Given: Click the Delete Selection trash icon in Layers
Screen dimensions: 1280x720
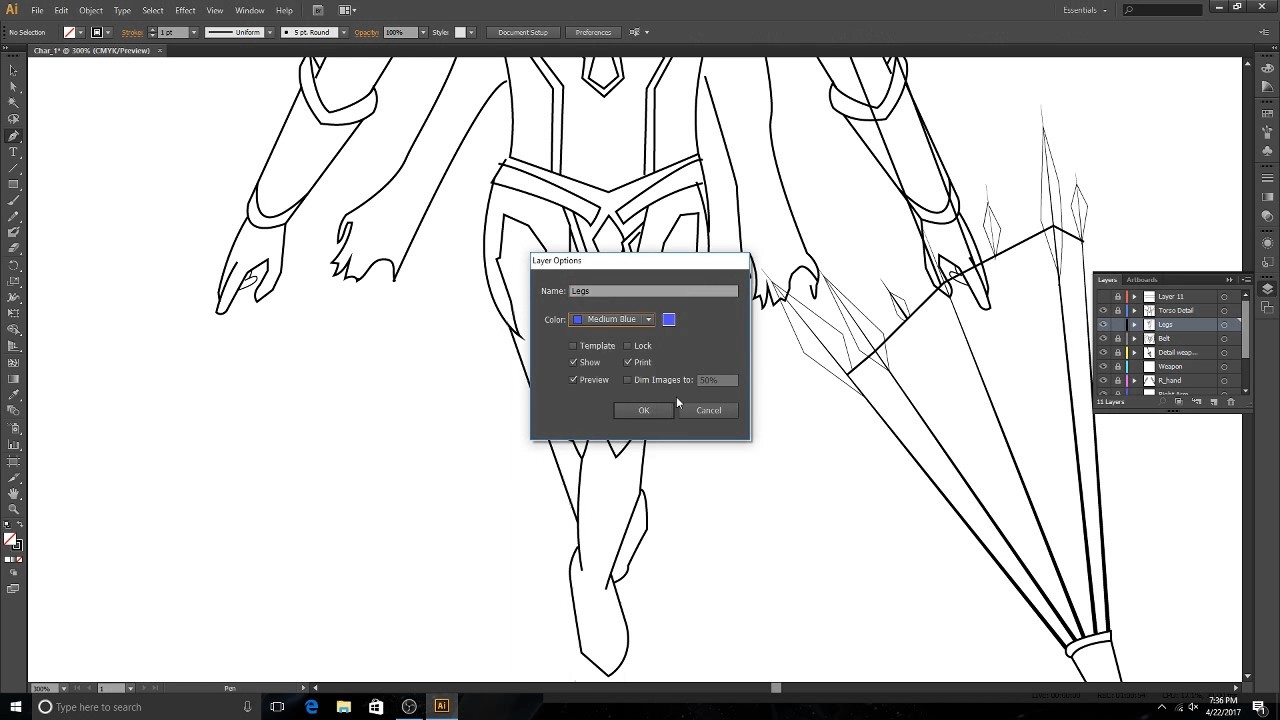Looking at the screenshot, I should pos(1231,402).
